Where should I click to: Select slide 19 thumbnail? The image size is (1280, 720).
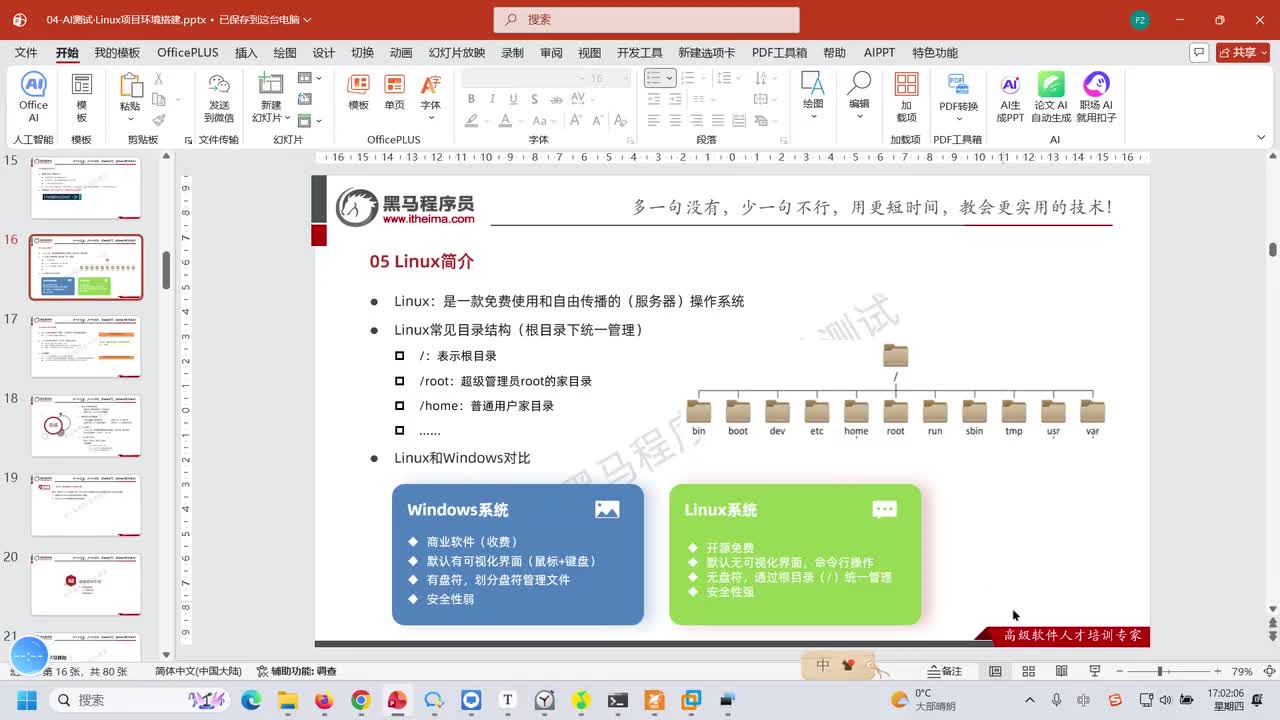[x=85, y=505]
